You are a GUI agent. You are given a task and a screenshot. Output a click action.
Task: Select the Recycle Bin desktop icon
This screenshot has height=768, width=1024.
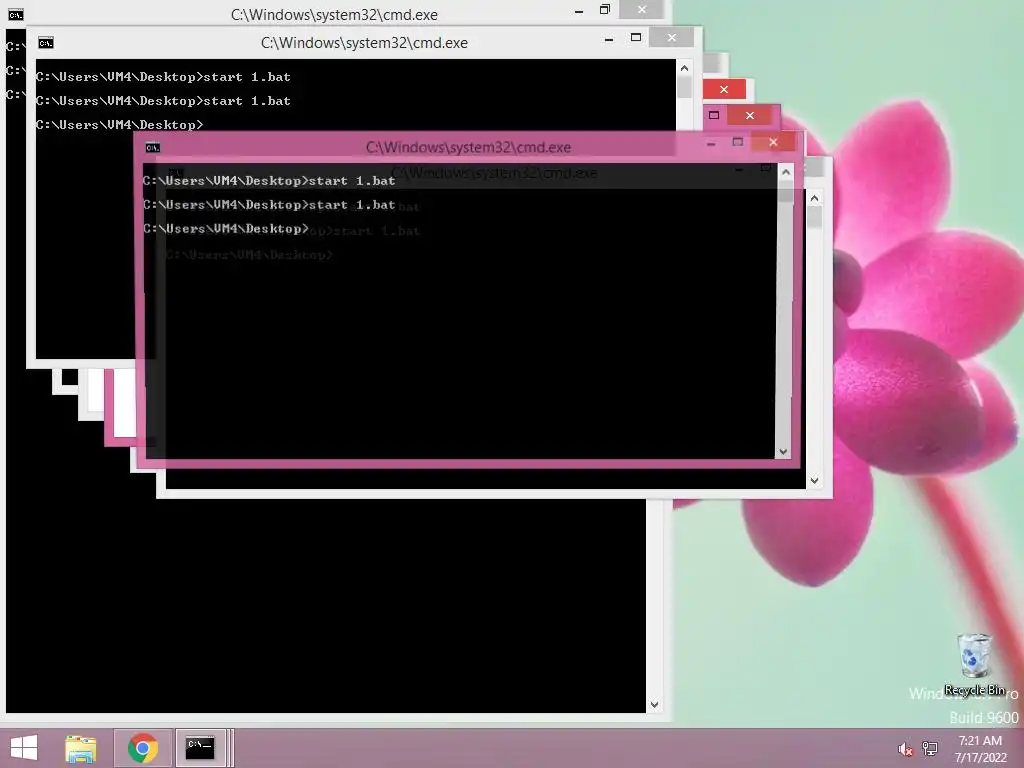(x=974, y=664)
